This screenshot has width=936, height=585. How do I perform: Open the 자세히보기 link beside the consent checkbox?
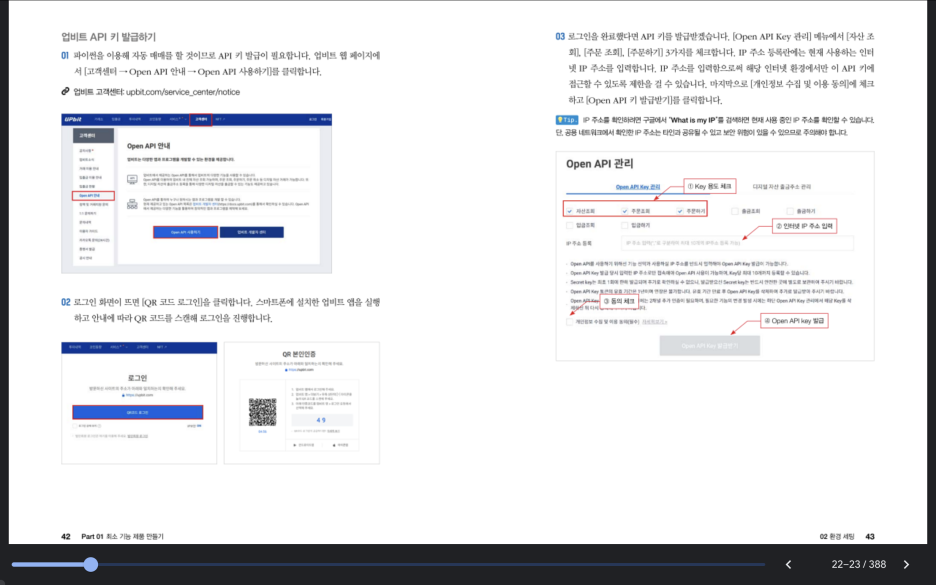click(x=655, y=322)
